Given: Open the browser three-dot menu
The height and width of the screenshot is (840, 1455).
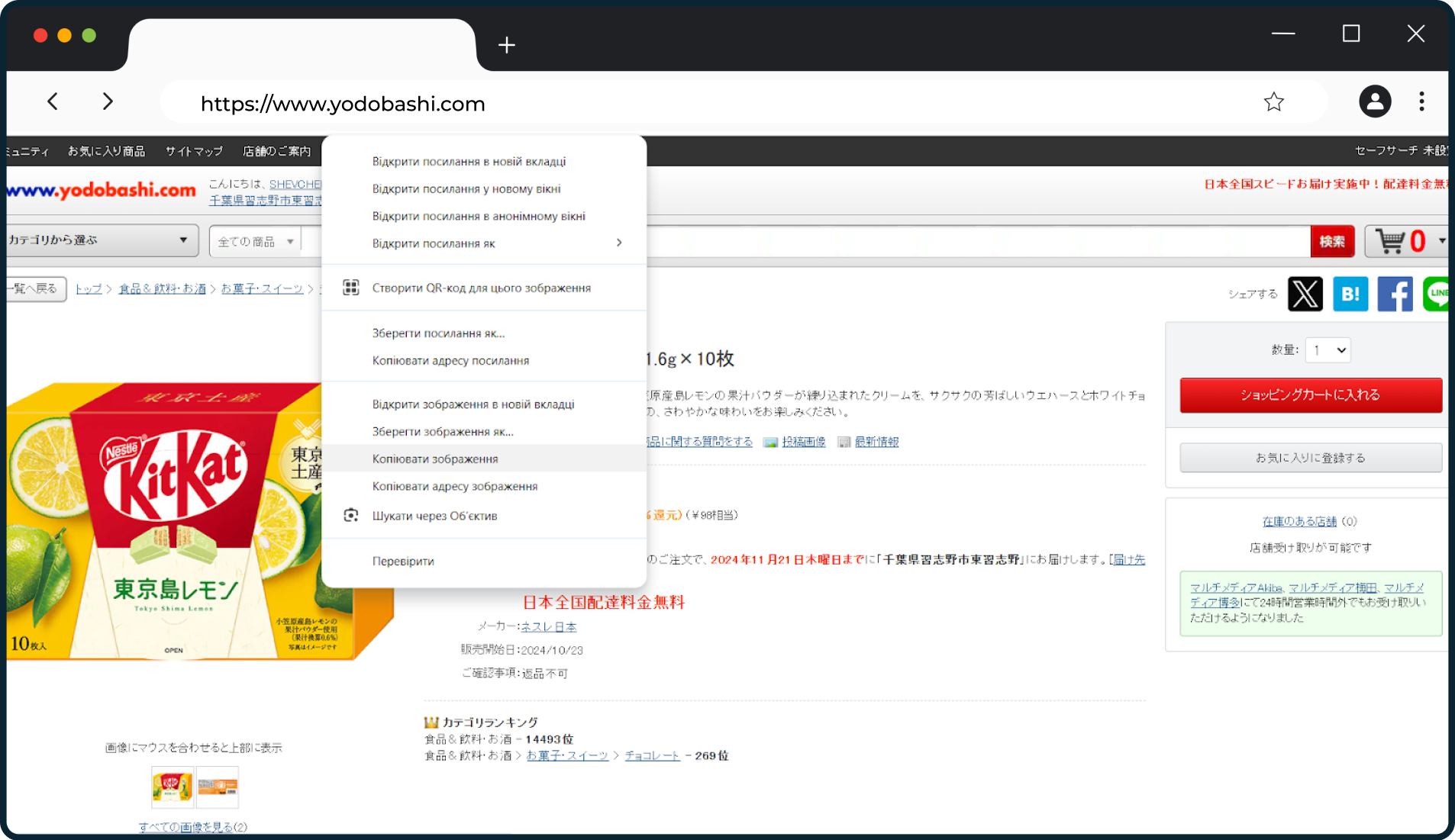Looking at the screenshot, I should [x=1421, y=101].
